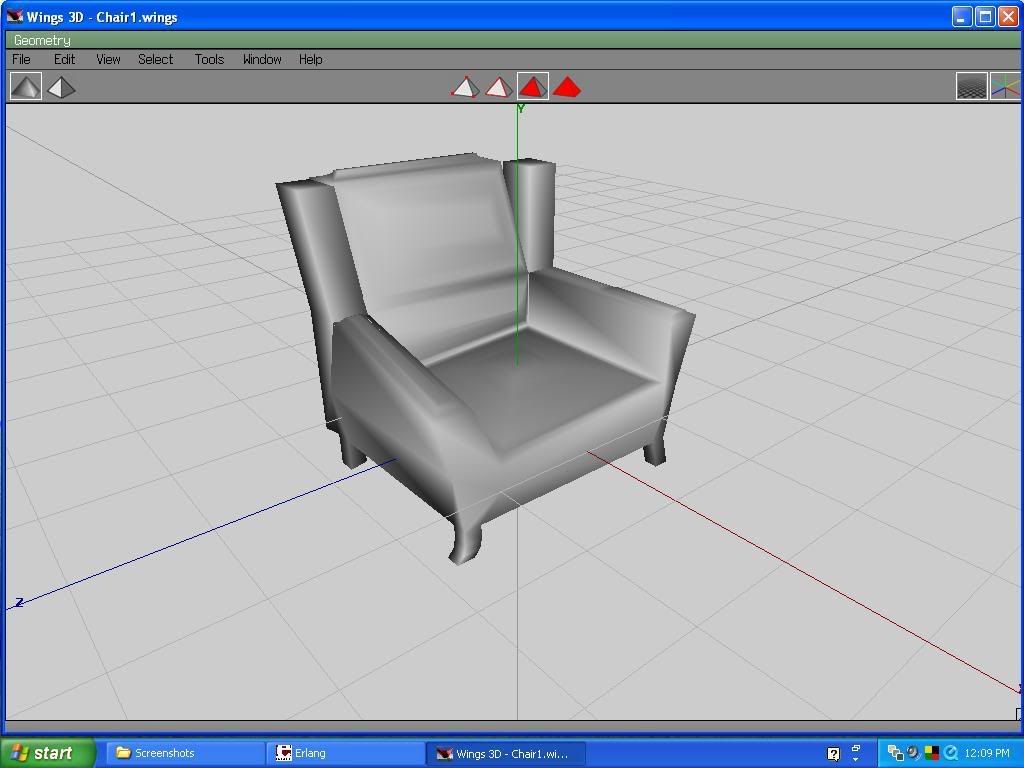
Task: Switch to the Erlang taskbar window
Action: pos(345,753)
